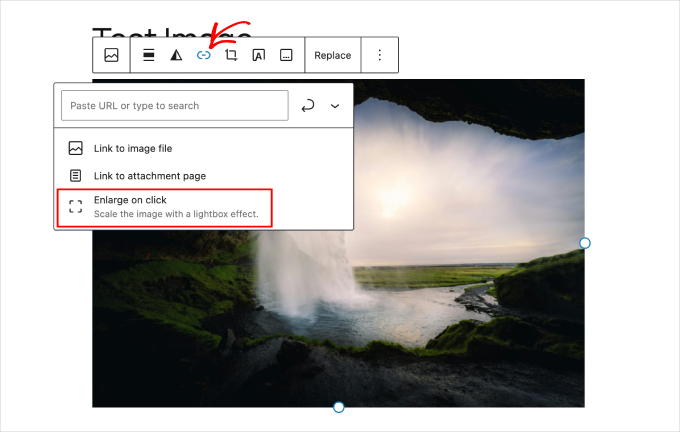680x432 pixels.
Task: Click the brackets icon beside Enlarge on click
Action: coord(75,207)
